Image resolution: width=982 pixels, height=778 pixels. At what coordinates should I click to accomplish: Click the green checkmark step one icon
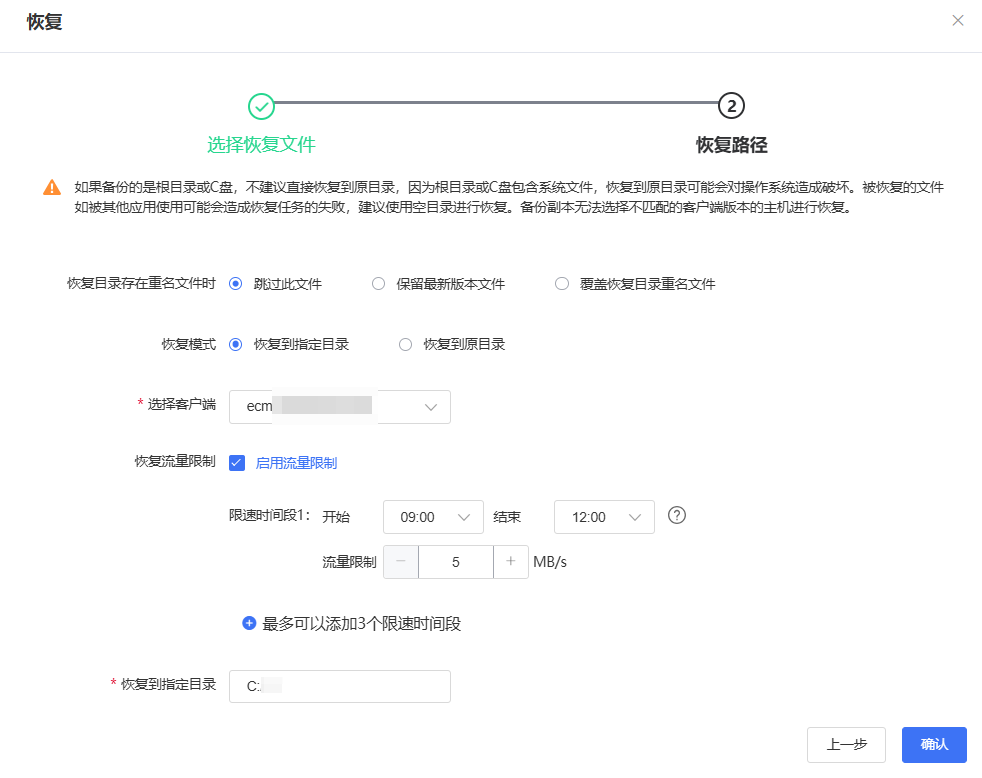click(x=261, y=106)
